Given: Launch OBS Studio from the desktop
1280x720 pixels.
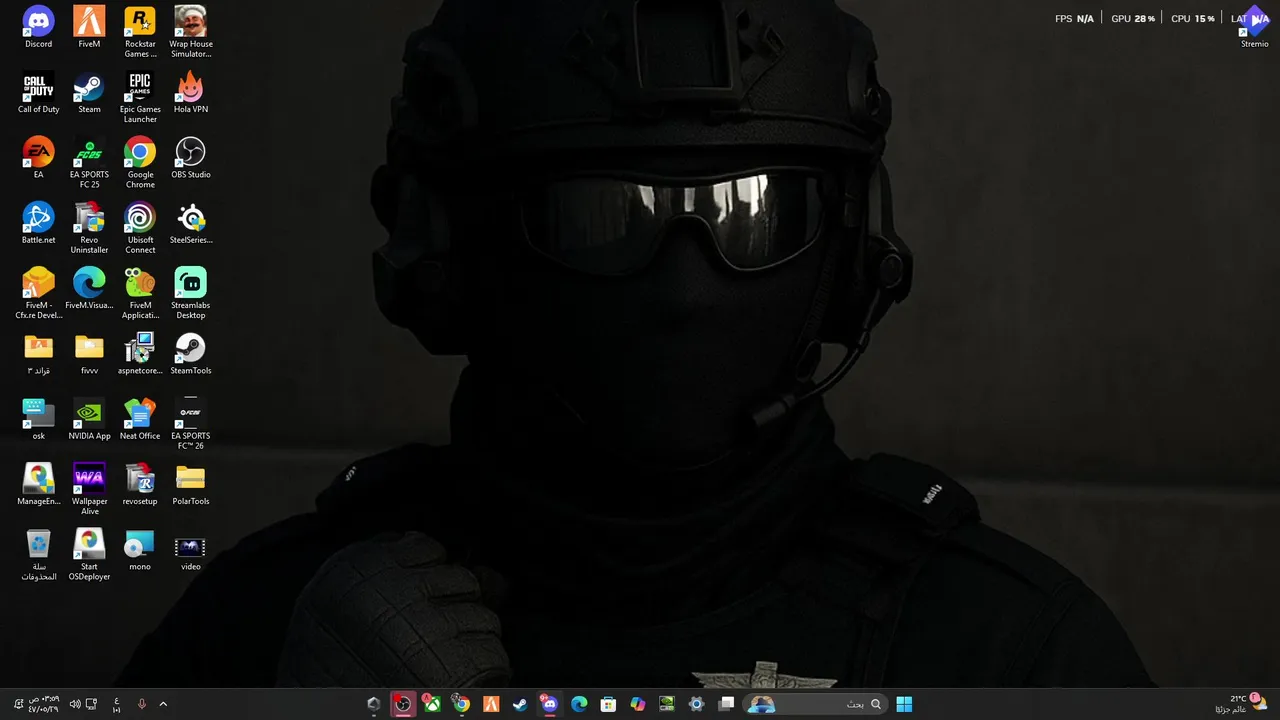Looking at the screenshot, I should (x=190, y=158).
